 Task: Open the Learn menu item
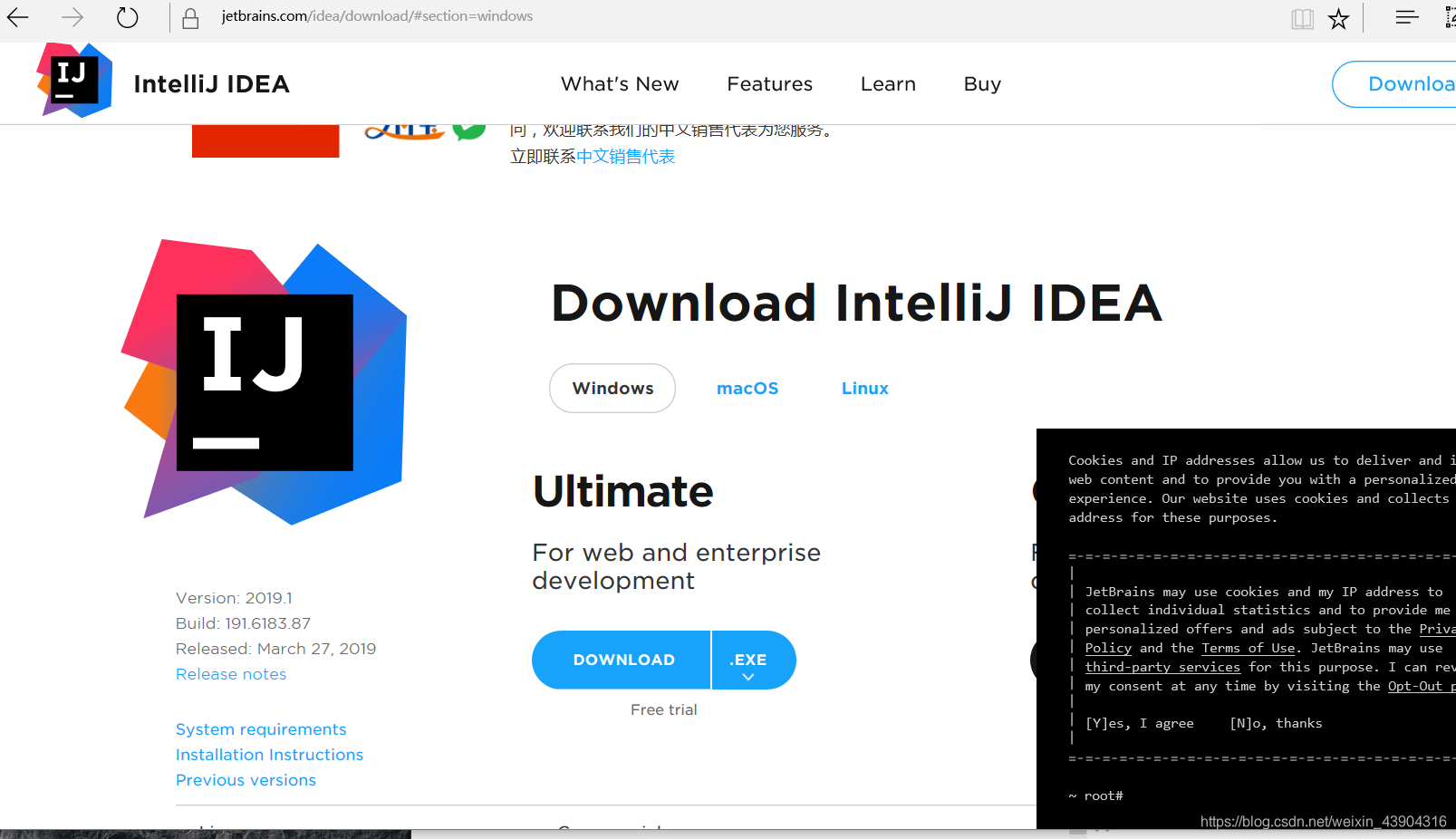(x=888, y=84)
